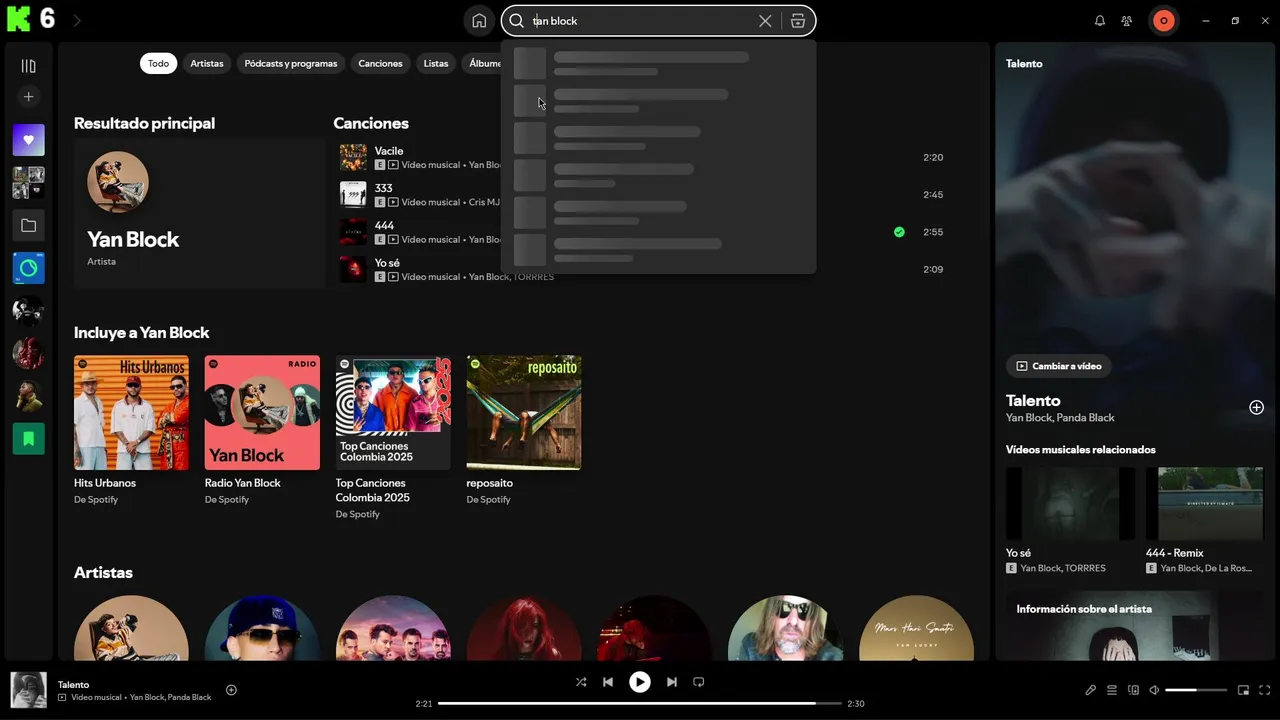Select the Todo filter chip
The width and height of the screenshot is (1280, 720).
point(158,63)
